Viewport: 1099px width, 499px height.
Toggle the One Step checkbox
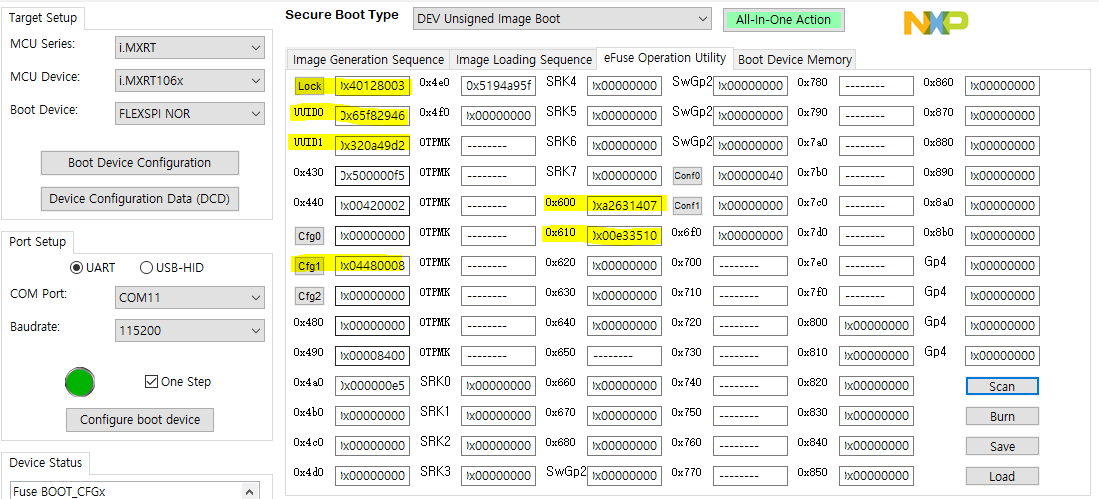pyautogui.click(x=152, y=382)
